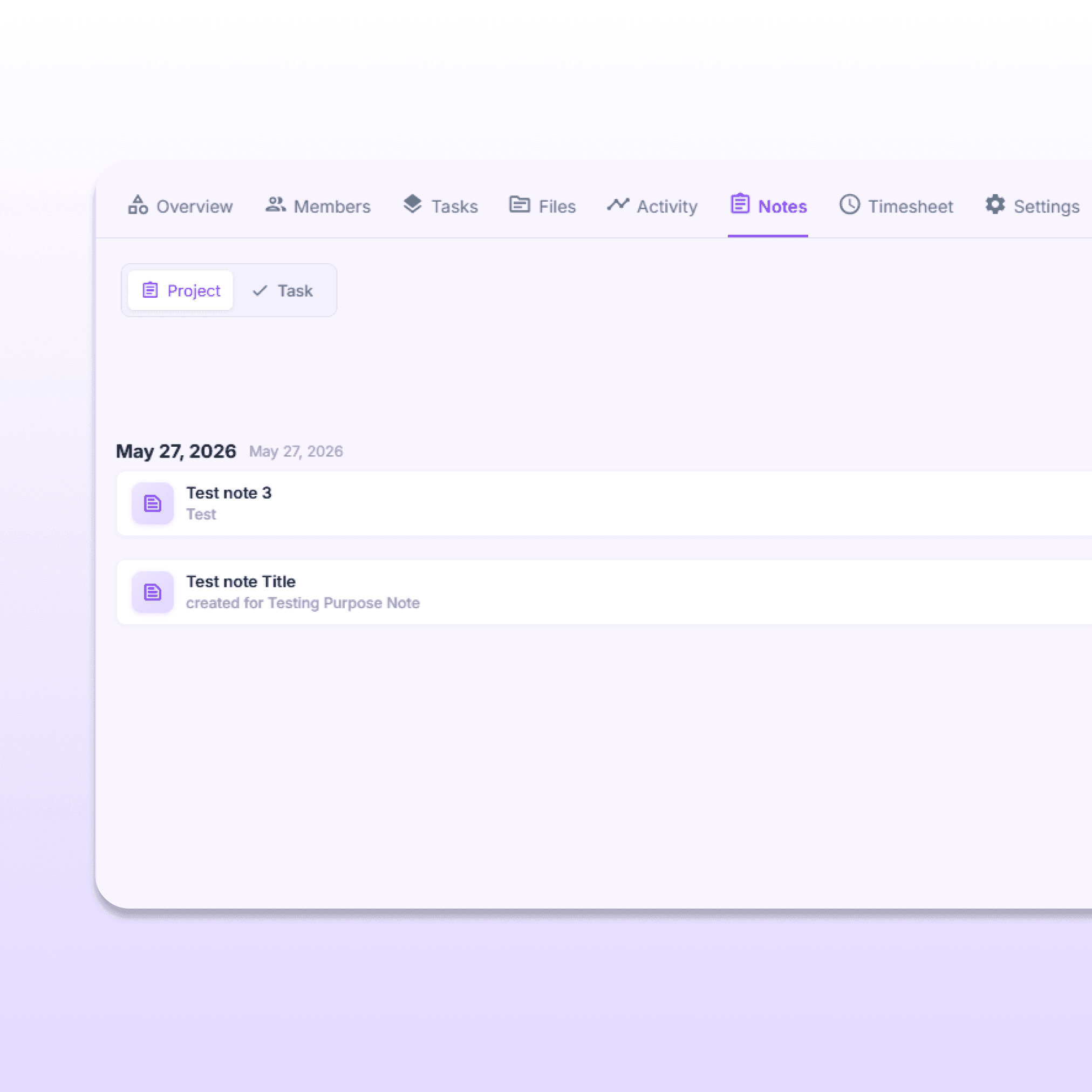This screenshot has width=1092, height=1092.
Task: Click the Files folder icon
Action: [520, 204]
